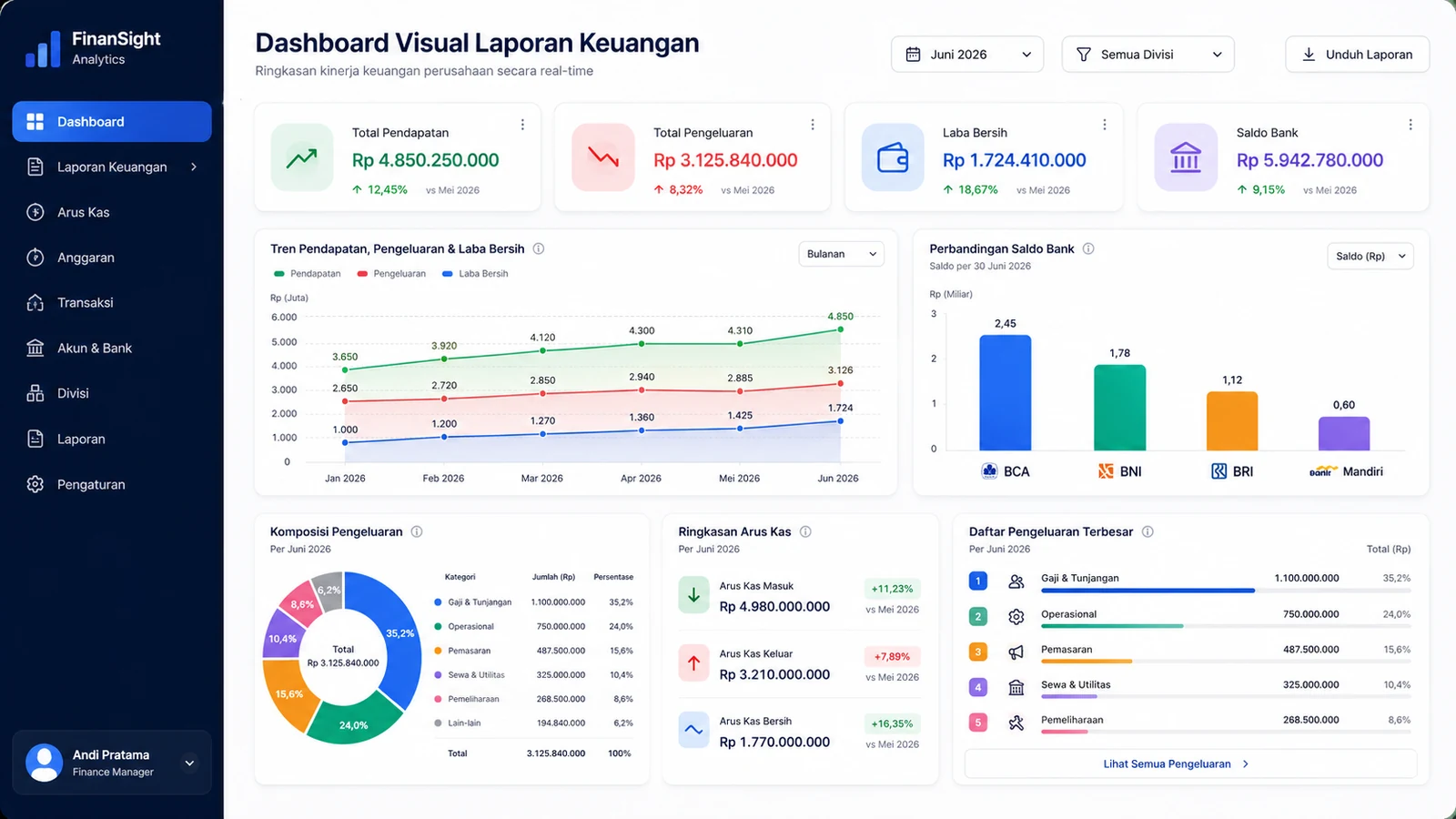Click the Saldo Bank building icon
1456x819 pixels.
click(x=1186, y=157)
